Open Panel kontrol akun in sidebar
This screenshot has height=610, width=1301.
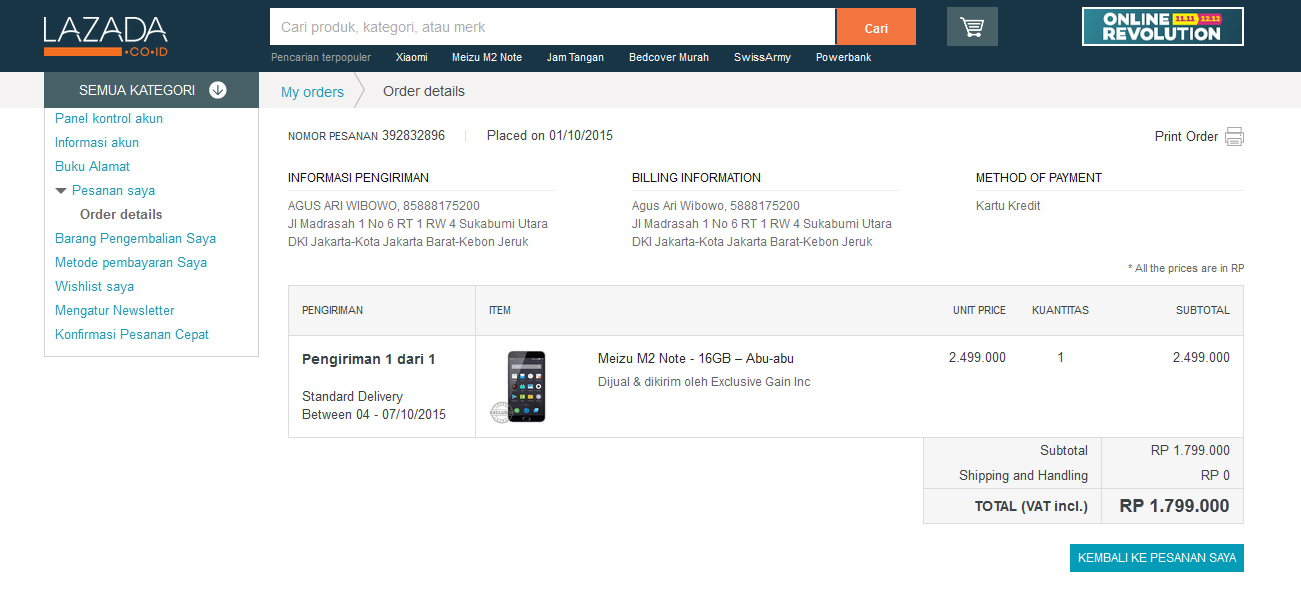pyautogui.click(x=109, y=119)
